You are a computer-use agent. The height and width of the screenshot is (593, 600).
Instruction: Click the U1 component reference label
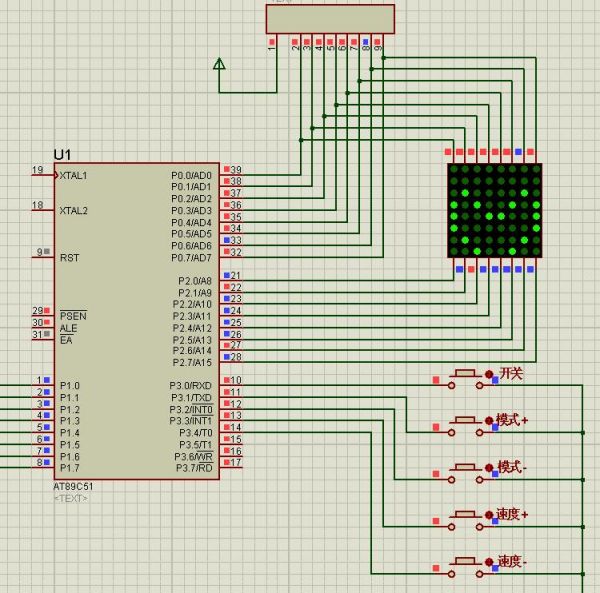pos(63,154)
